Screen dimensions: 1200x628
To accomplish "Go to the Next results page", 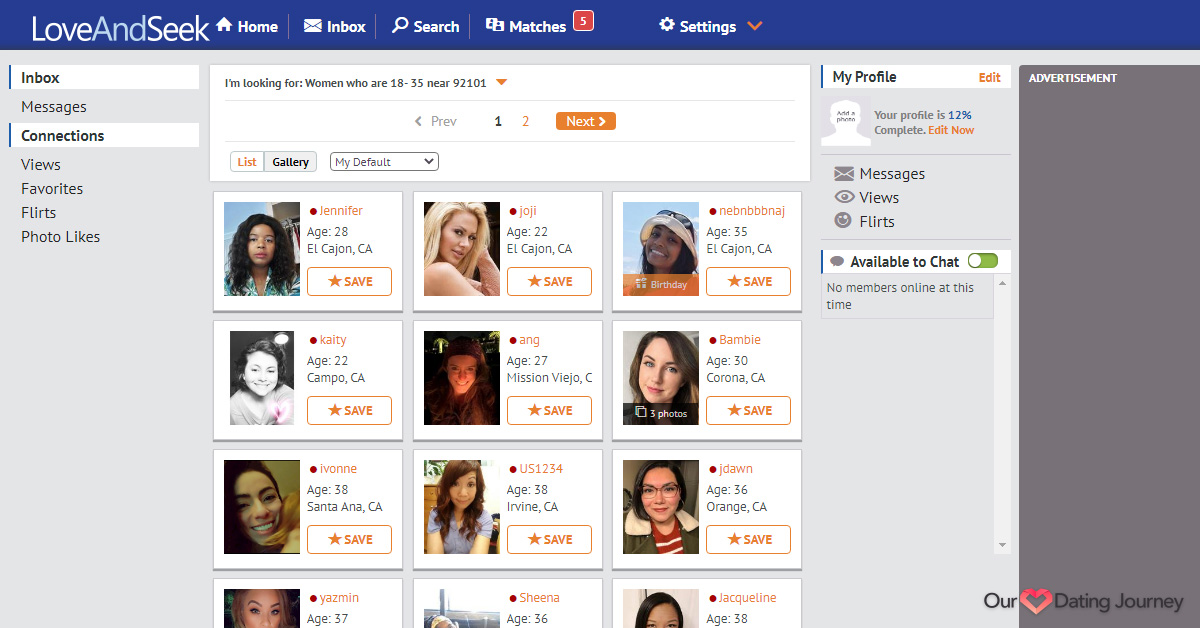I will tap(586, 121).
